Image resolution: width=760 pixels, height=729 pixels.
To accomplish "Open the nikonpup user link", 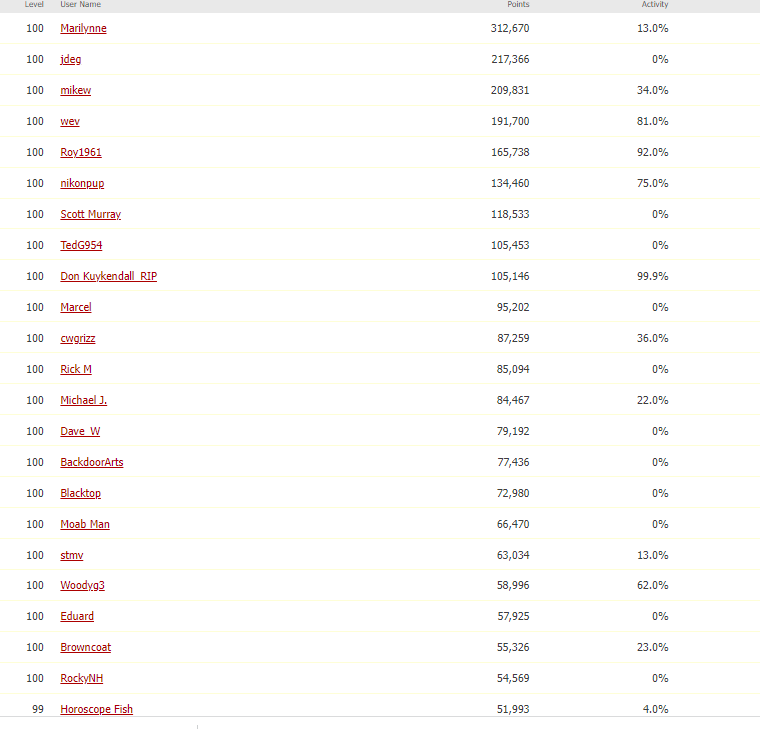I will (82, 183).
